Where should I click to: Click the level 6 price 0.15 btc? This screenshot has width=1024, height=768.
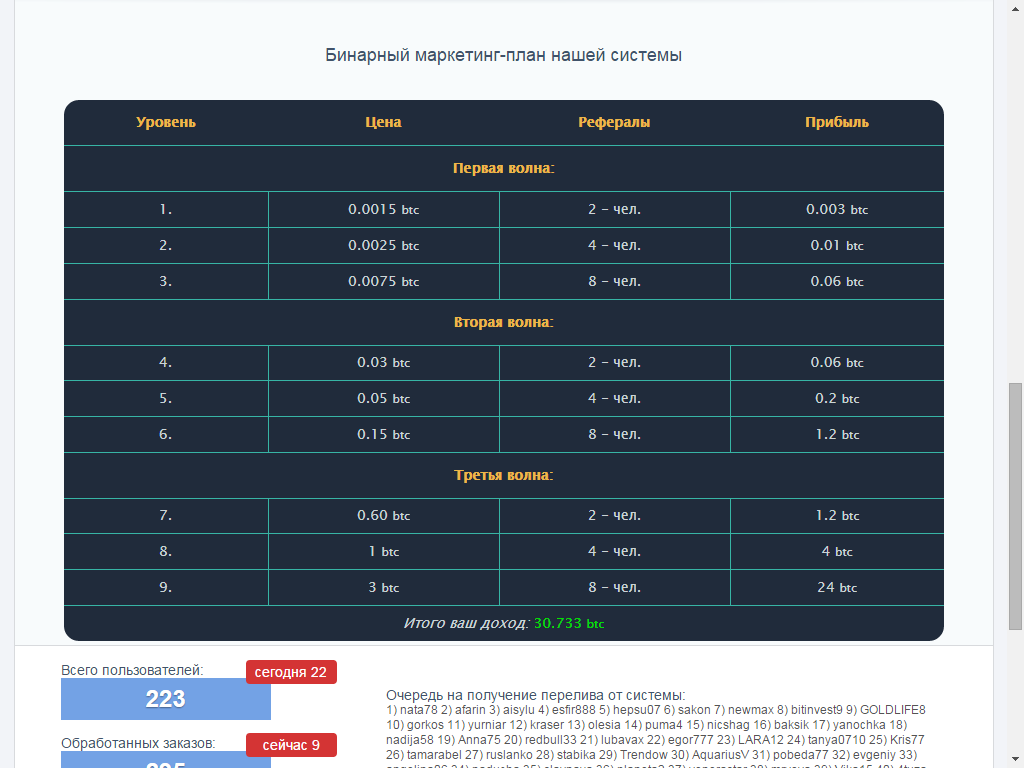pyautogui.click(x=383, y=435)
